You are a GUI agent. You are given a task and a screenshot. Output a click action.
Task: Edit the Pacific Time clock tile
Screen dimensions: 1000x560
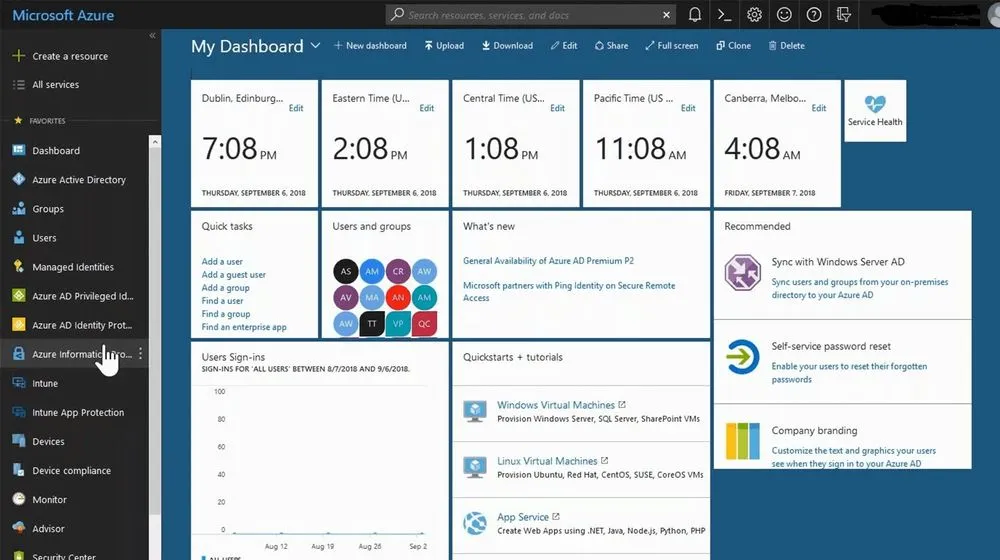coord(688,108)
